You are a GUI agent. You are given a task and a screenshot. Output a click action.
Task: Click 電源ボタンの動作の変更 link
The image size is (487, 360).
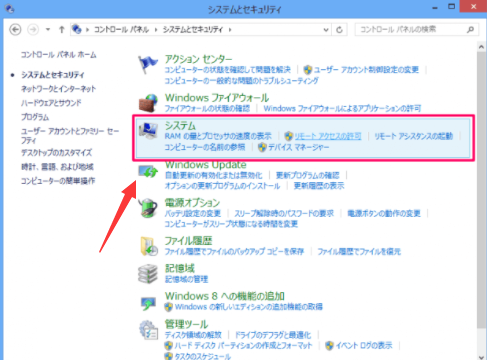(x=384, y=213)
